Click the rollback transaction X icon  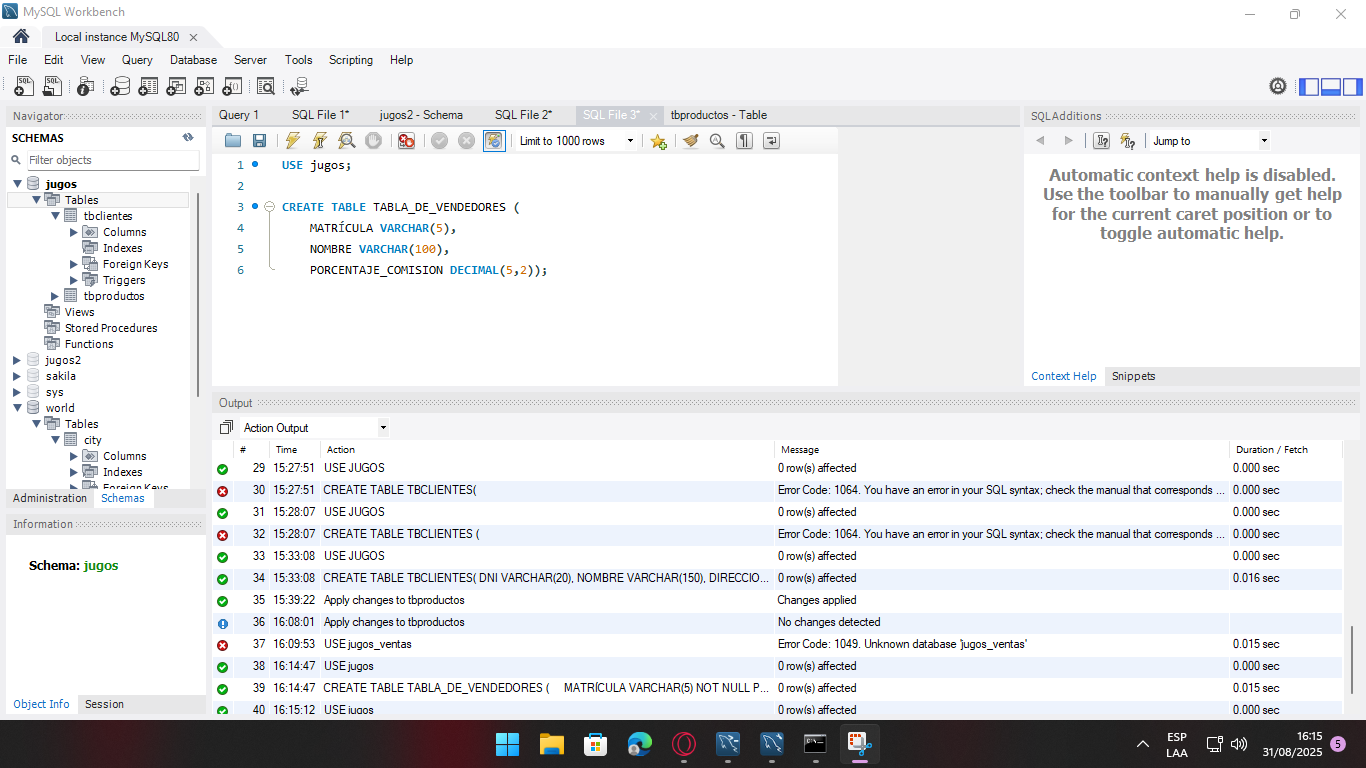click(x=466, y=141)
